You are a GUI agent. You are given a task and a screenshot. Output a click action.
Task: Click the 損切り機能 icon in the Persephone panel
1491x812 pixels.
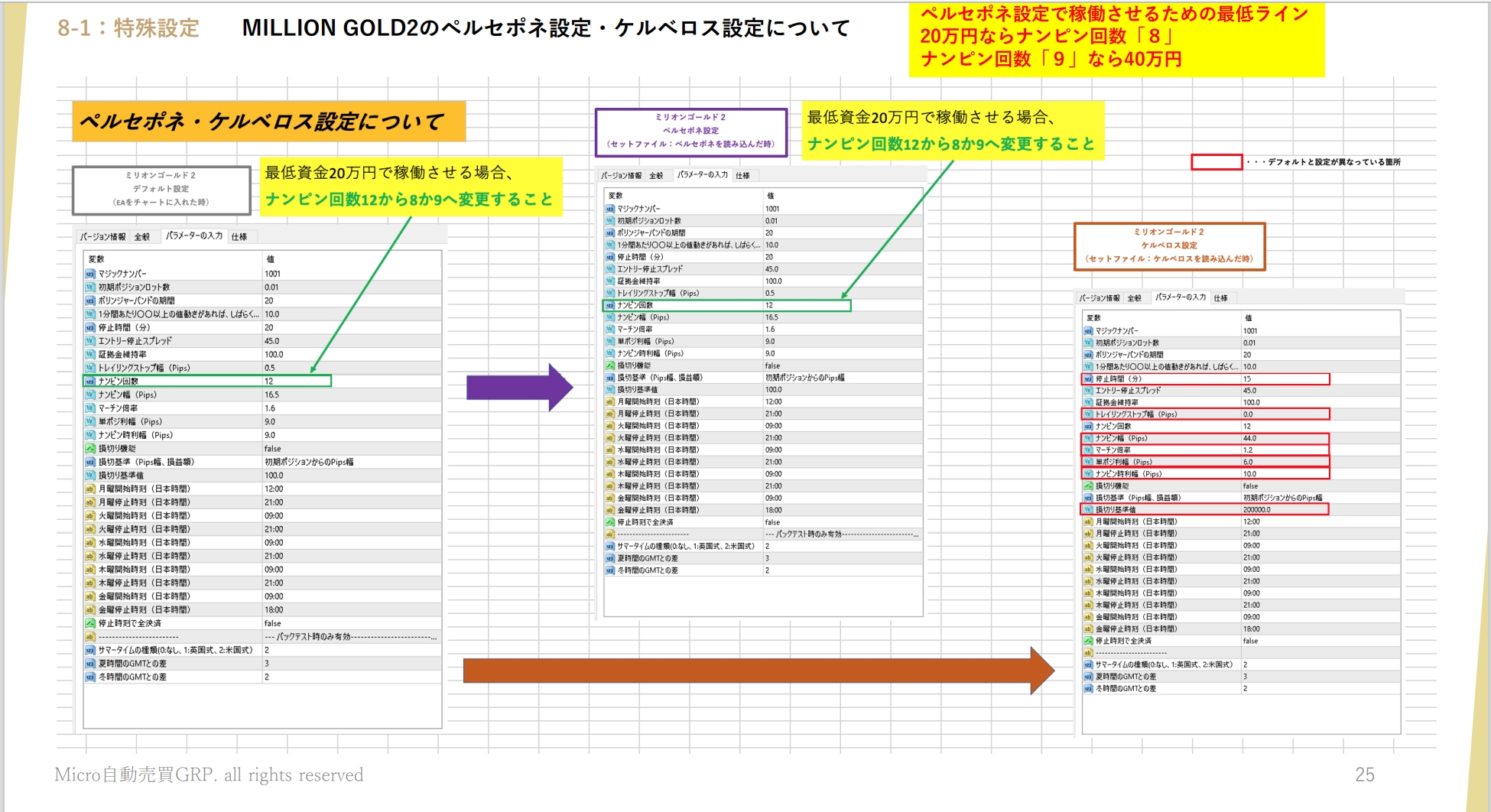610,365
